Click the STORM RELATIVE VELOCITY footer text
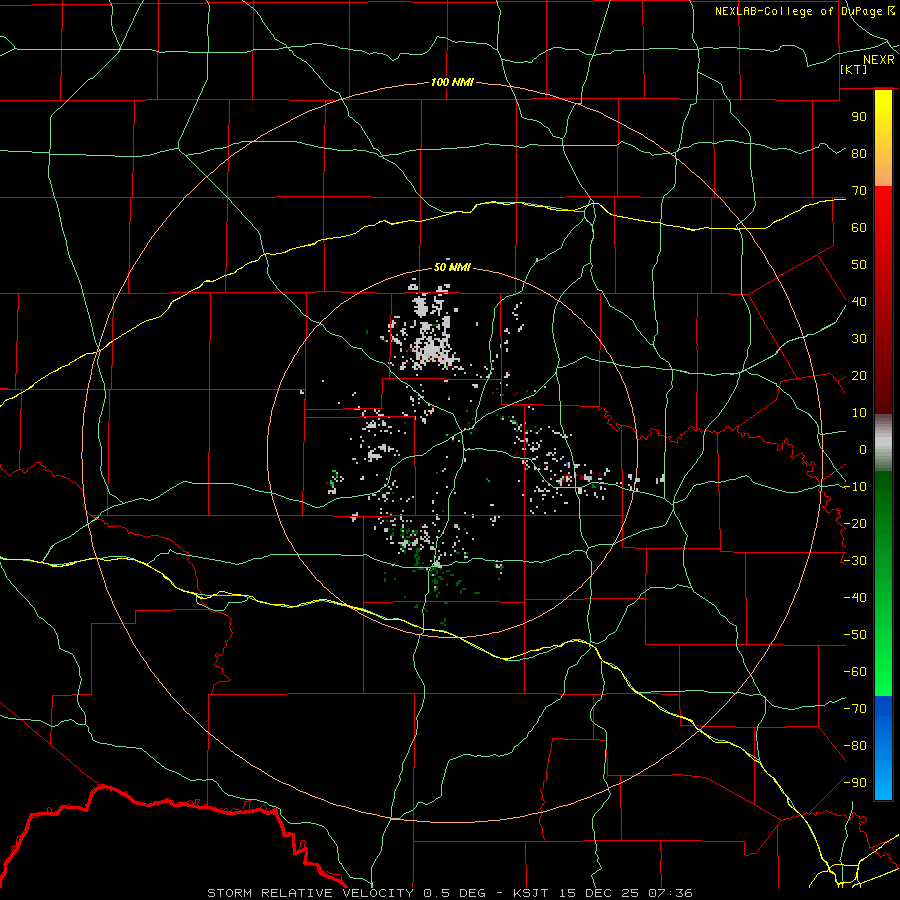 [x=310, y=893]
